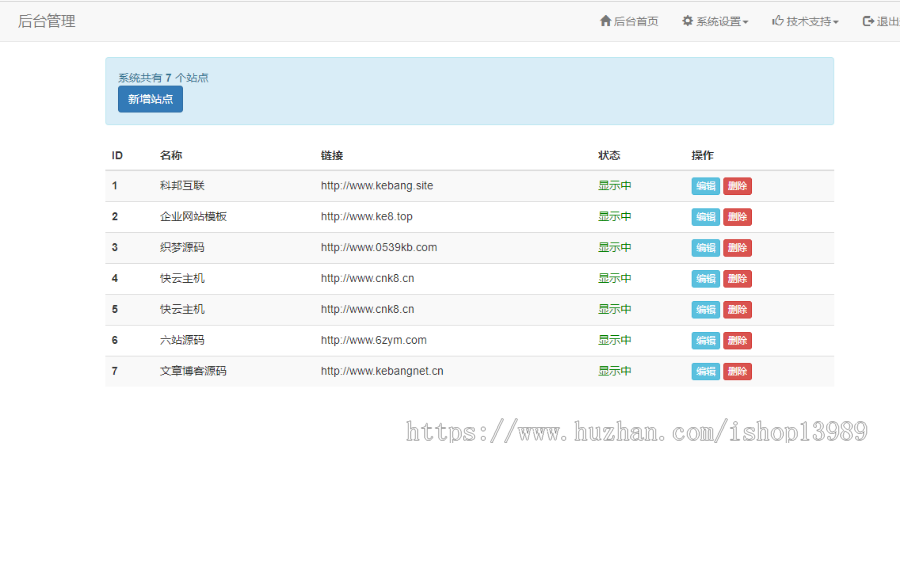Delete the 科邦互联 site row
Screen dimensions: 900x568
click(737, 186)
